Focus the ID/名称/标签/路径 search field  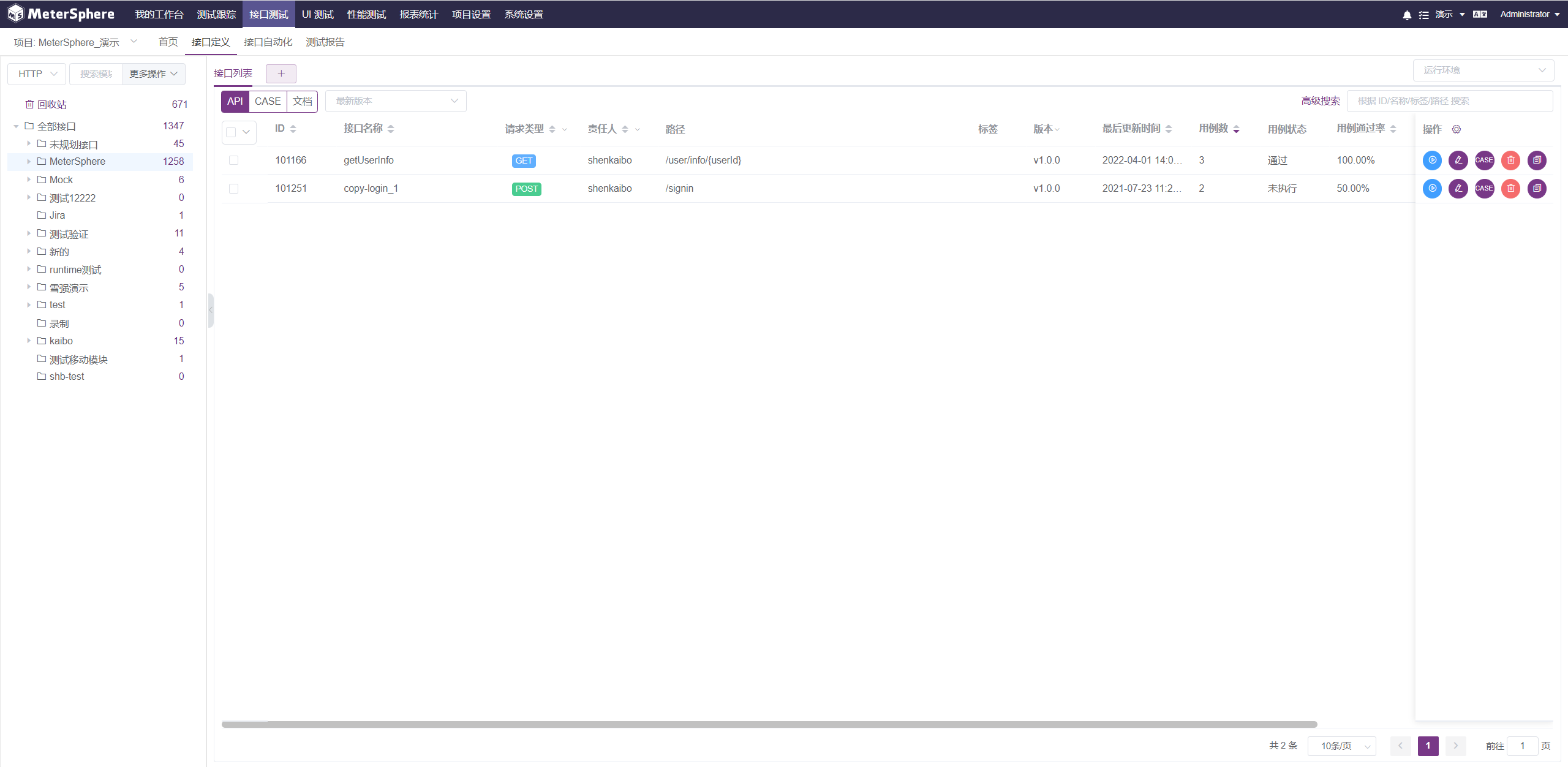[1449, 101]
